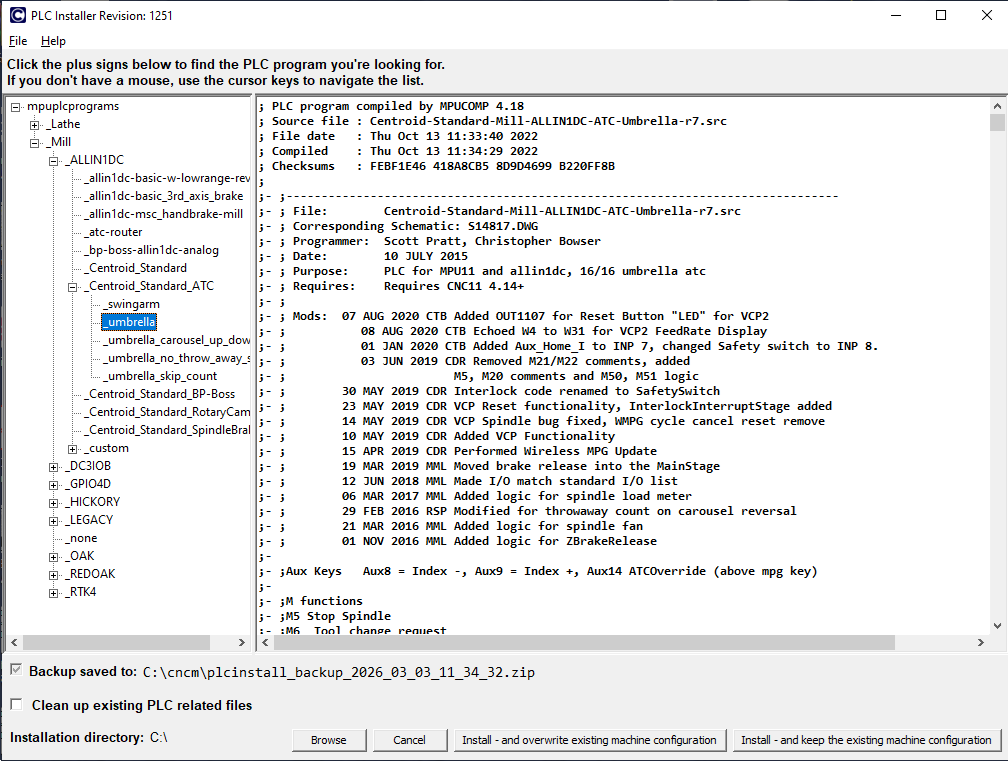Install and keep the existing machine configuration
The height and width of the screenshot is (761, 1008).
point(866,740)
